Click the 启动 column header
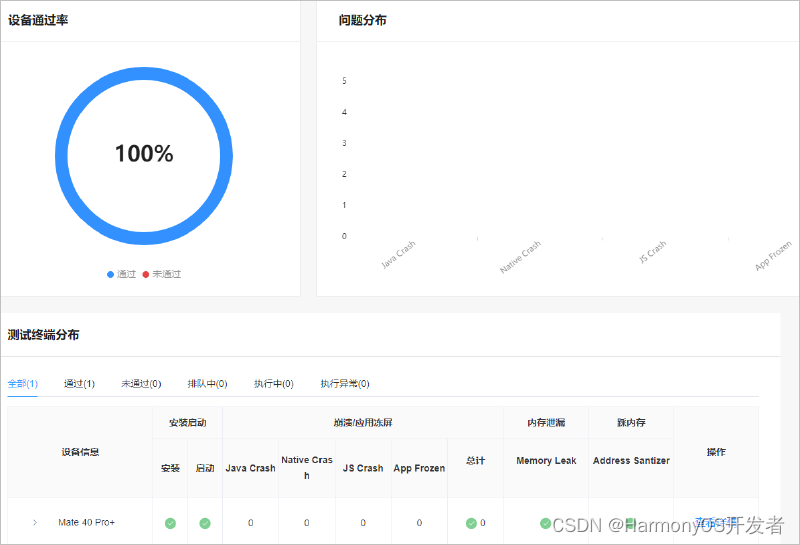Image resolution: width=800 pixels, height=545 pixels. (205, 468)
